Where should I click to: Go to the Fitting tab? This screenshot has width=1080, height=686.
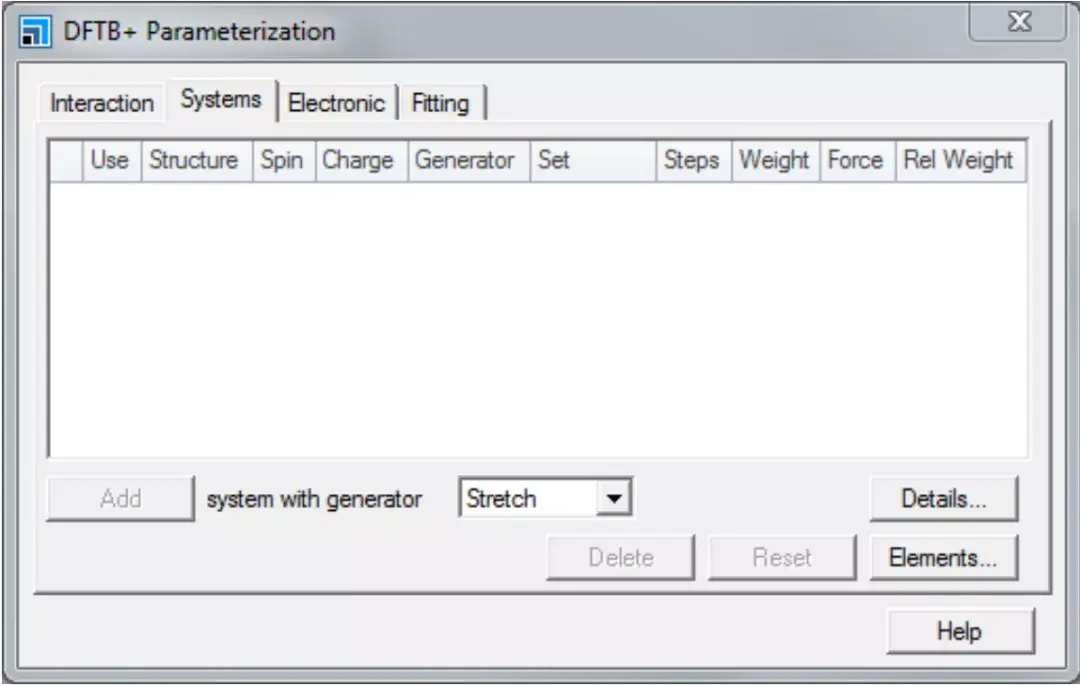[441, 103]
